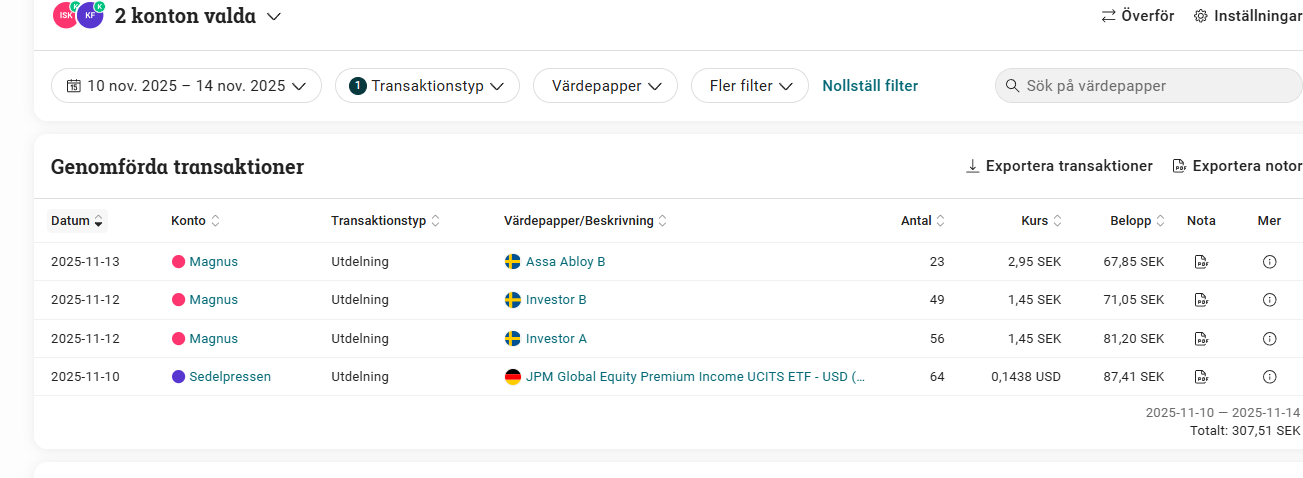Sort table by Belopp column

[1137, 221]
